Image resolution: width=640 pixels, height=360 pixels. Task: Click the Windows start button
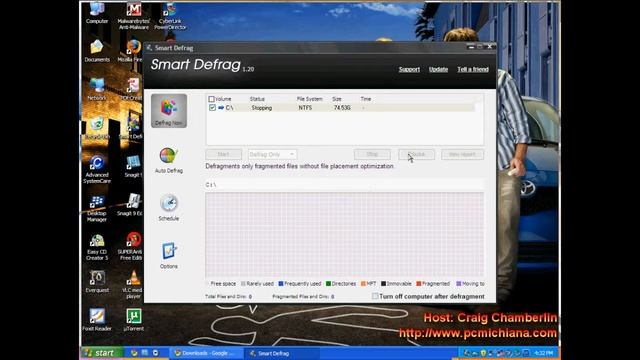coord(101,353)
